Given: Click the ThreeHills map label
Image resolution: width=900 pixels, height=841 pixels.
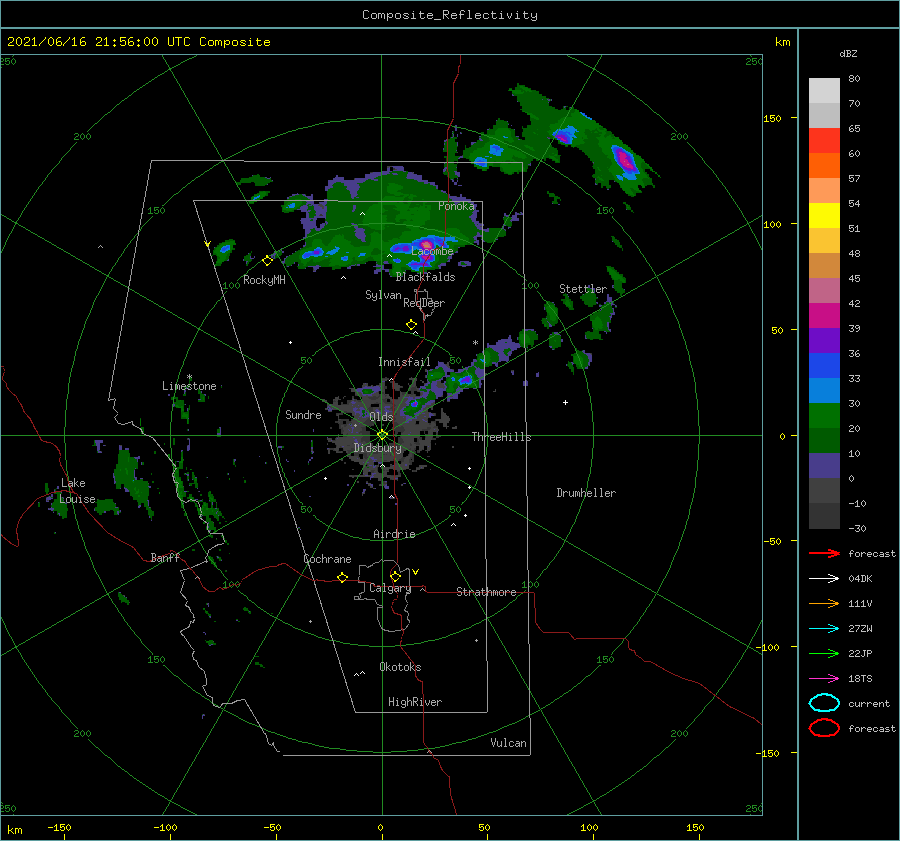Looking at the screenshot, I should (501, 437).
